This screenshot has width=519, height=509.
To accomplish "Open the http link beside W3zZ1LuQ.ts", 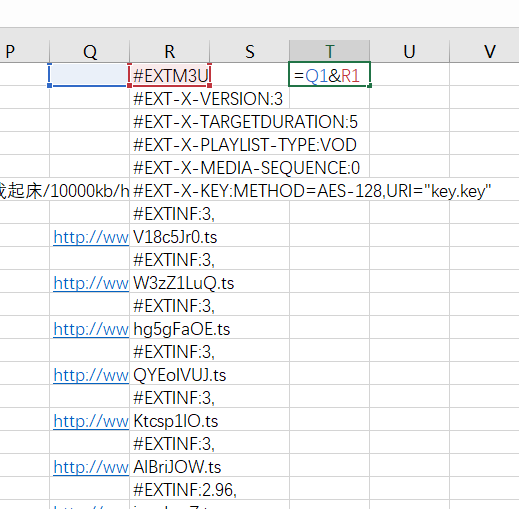I will pos(91,283).
